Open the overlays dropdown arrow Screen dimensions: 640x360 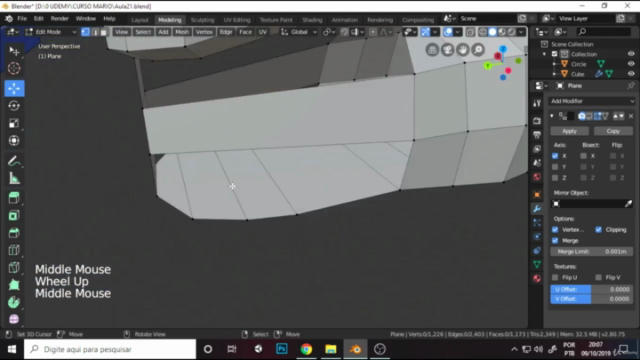[457, 32]
